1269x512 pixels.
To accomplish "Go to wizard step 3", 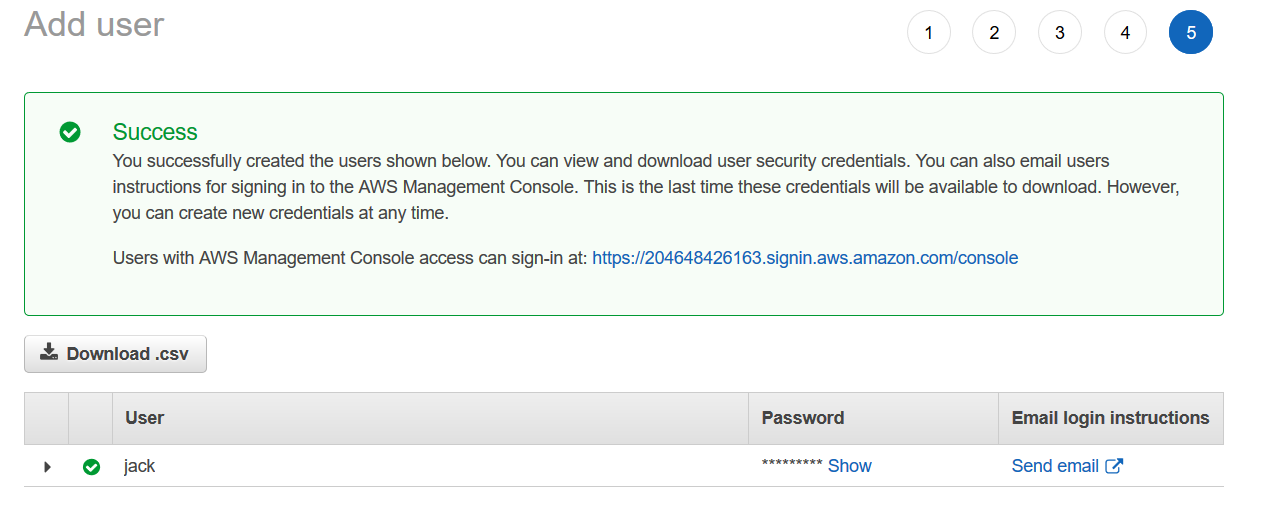I will point(1060,33).
